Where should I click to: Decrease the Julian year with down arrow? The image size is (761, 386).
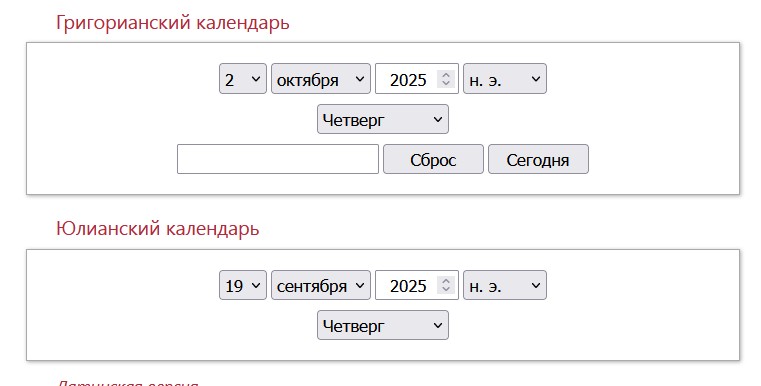446,289
